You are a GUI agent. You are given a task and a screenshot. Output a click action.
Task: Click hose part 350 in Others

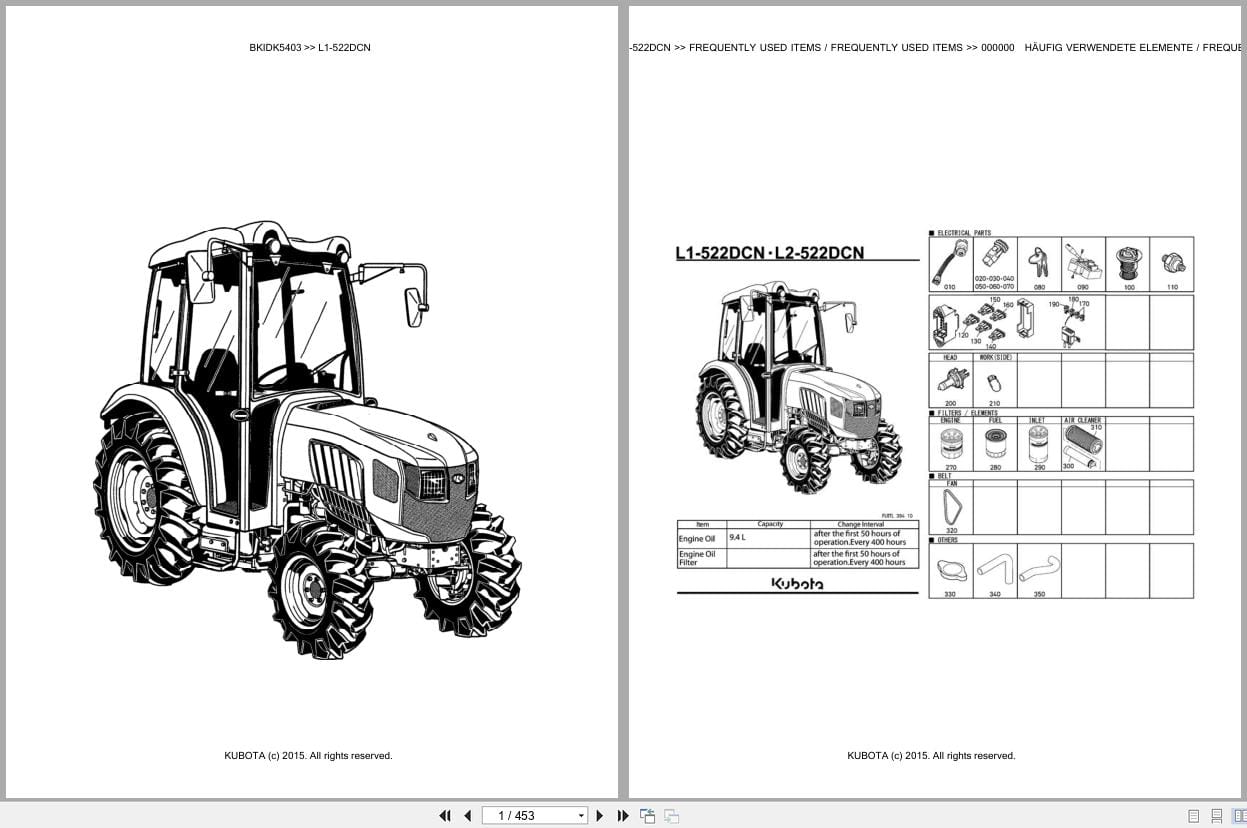(1039, 571)
